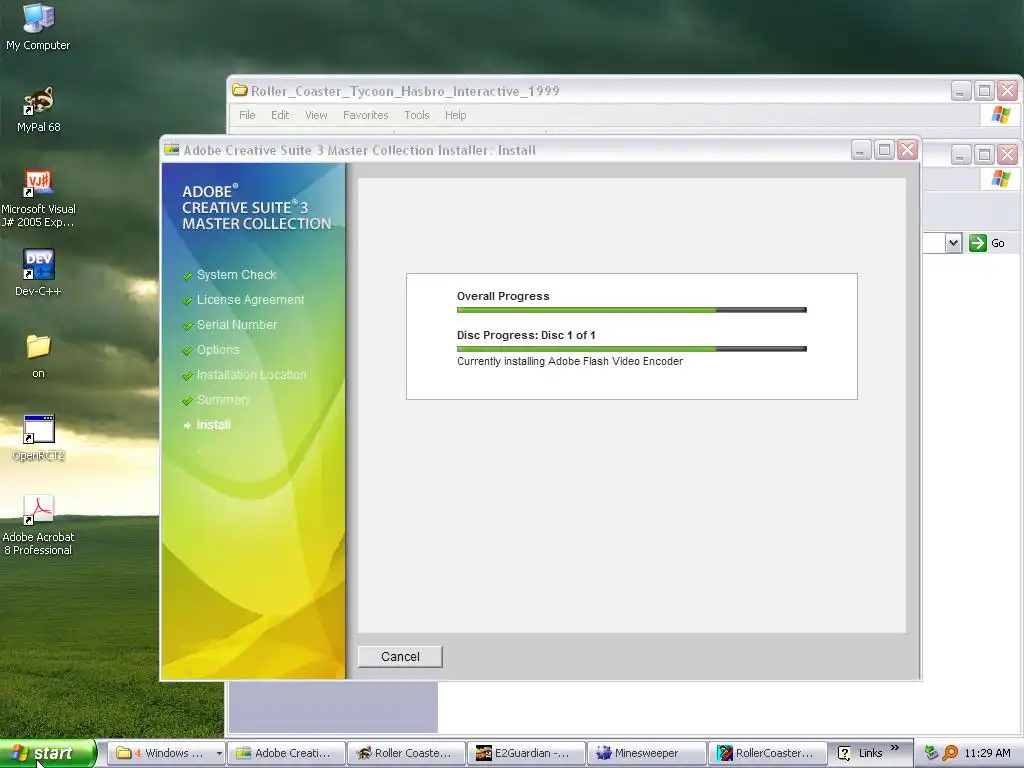The image size is (1024, 768).
Task: Click folder icon in Roller_Coaster_Tycoon title bar
Action: click(x=240, y=90)
